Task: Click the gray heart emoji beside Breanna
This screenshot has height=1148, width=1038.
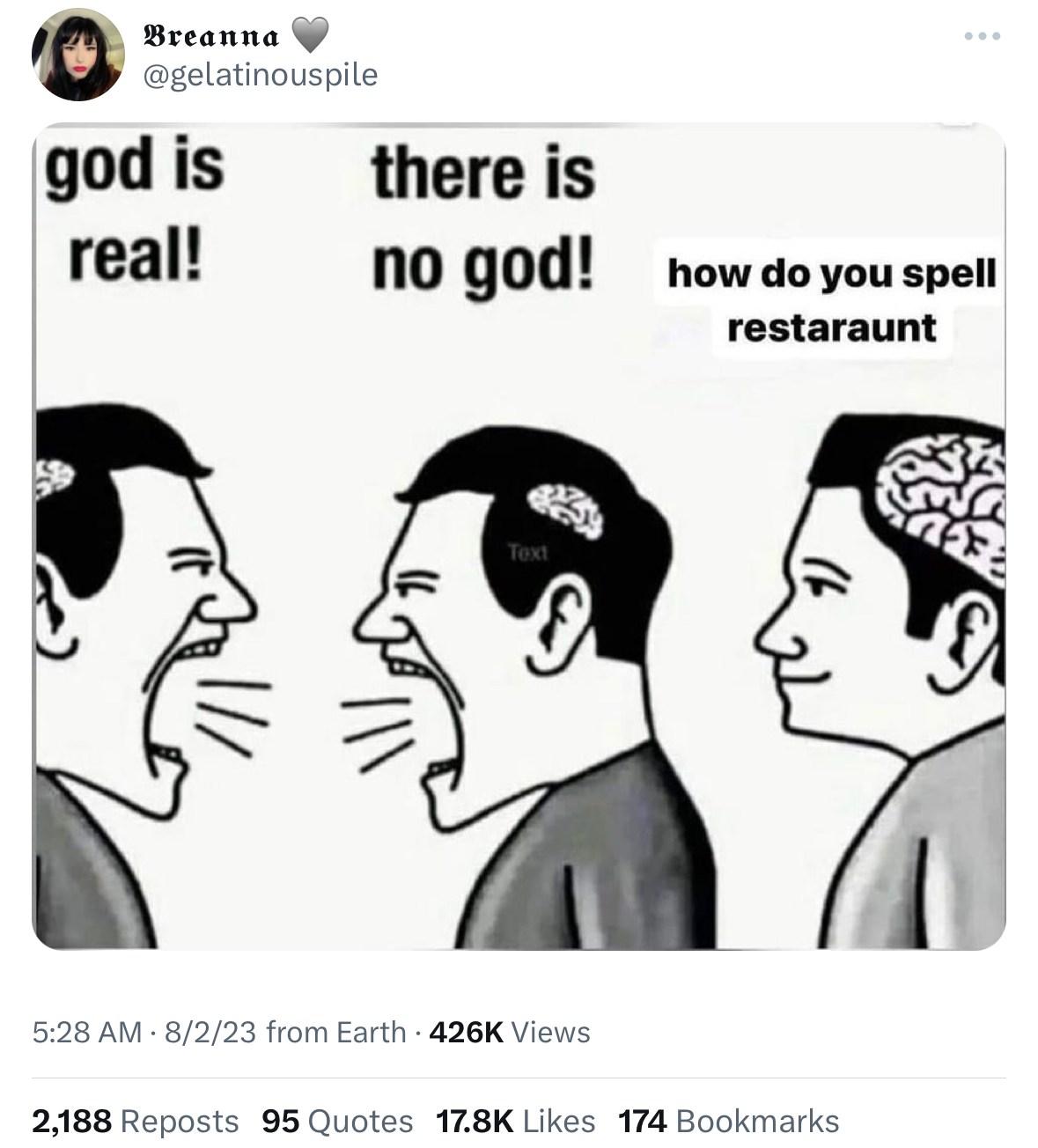Action: click(308, 35)
